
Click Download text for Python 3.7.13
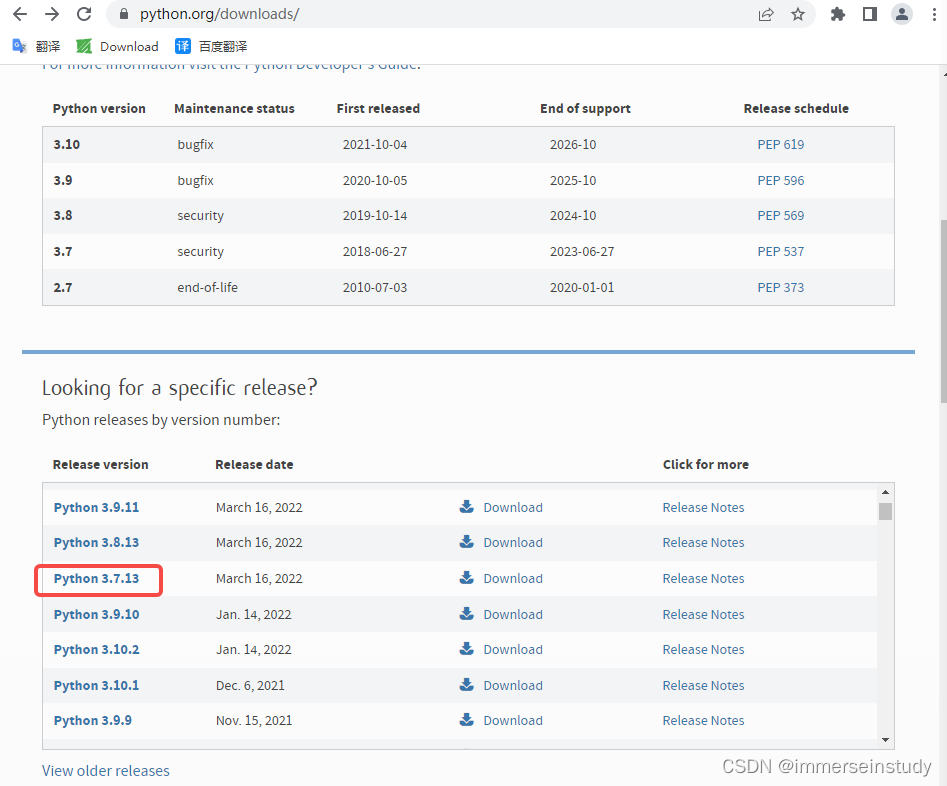tap(513, 579)
